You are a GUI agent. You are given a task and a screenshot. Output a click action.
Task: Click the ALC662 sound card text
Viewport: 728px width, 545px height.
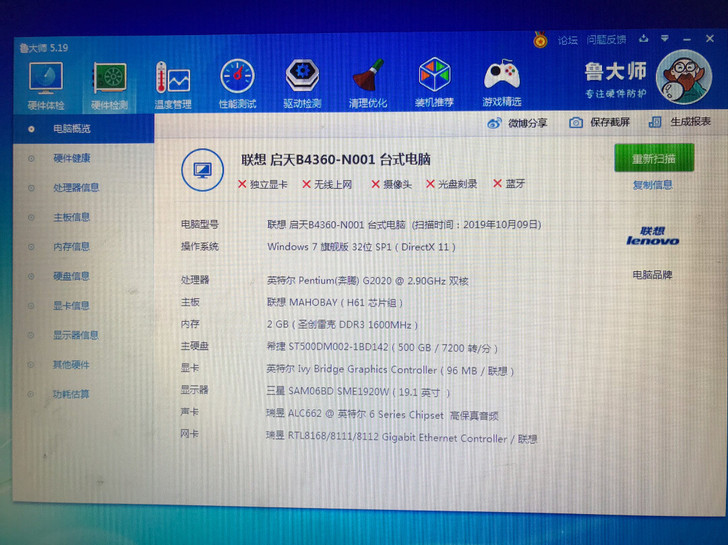coord(382,415)
